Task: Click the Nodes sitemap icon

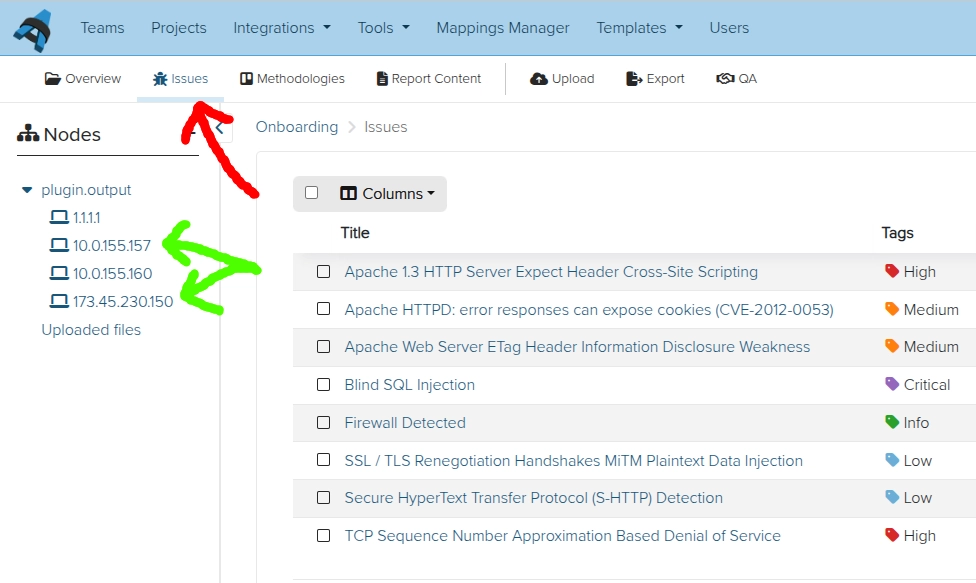Action: click(x=28, y=133)
